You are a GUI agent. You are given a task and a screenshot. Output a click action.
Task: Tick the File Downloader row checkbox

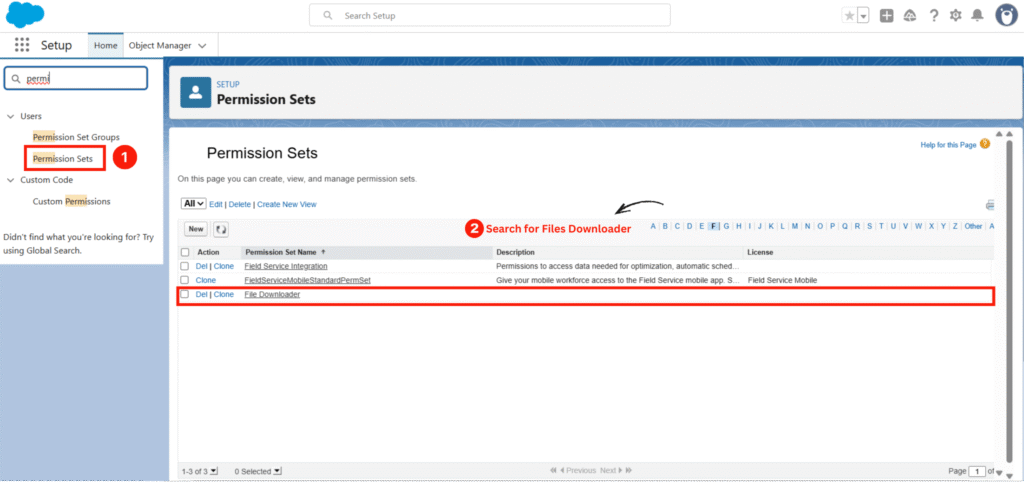185,294
